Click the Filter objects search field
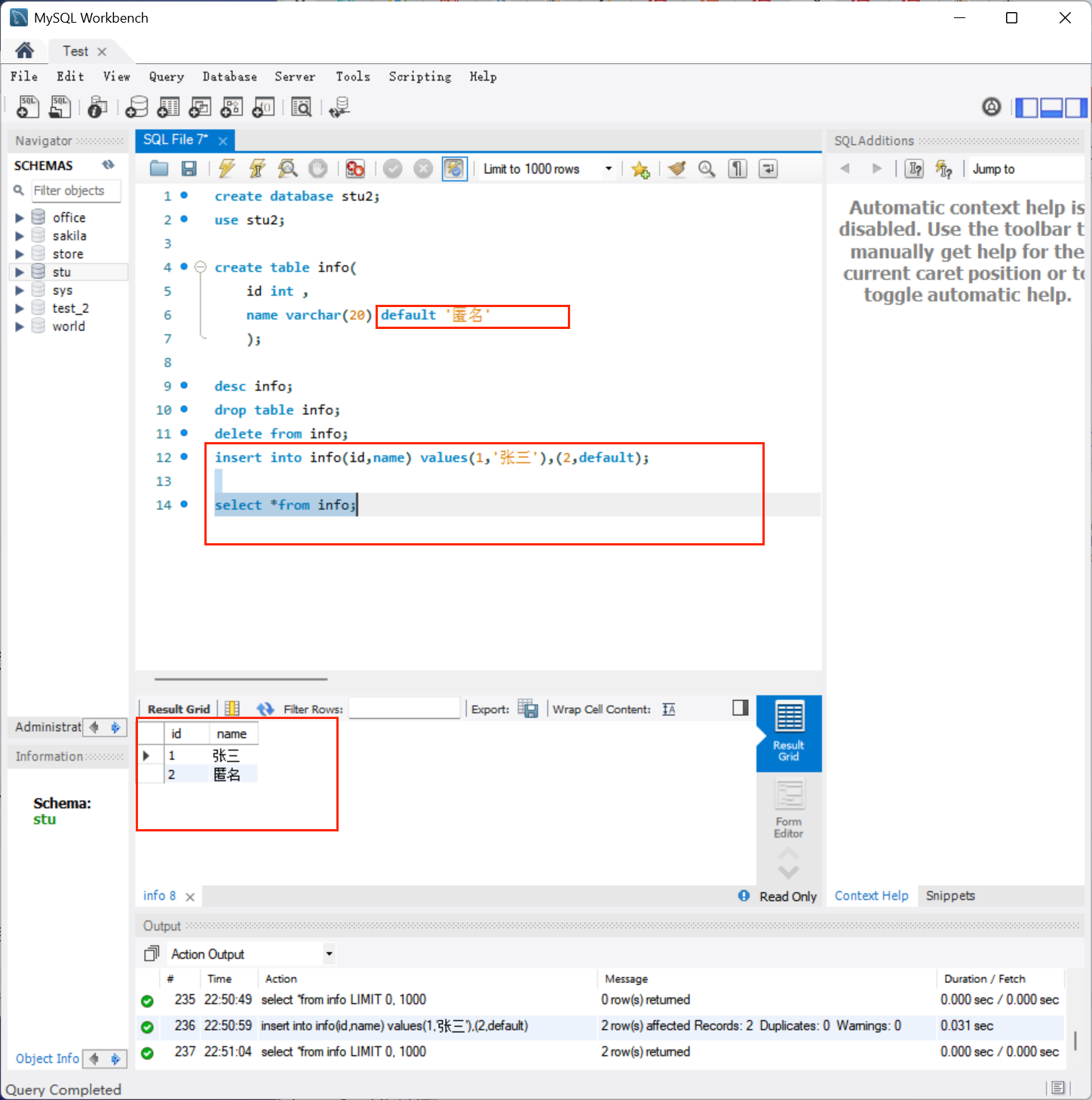Image resolution: width=1092 pixels, height=1100 pixels. point(75,191)
